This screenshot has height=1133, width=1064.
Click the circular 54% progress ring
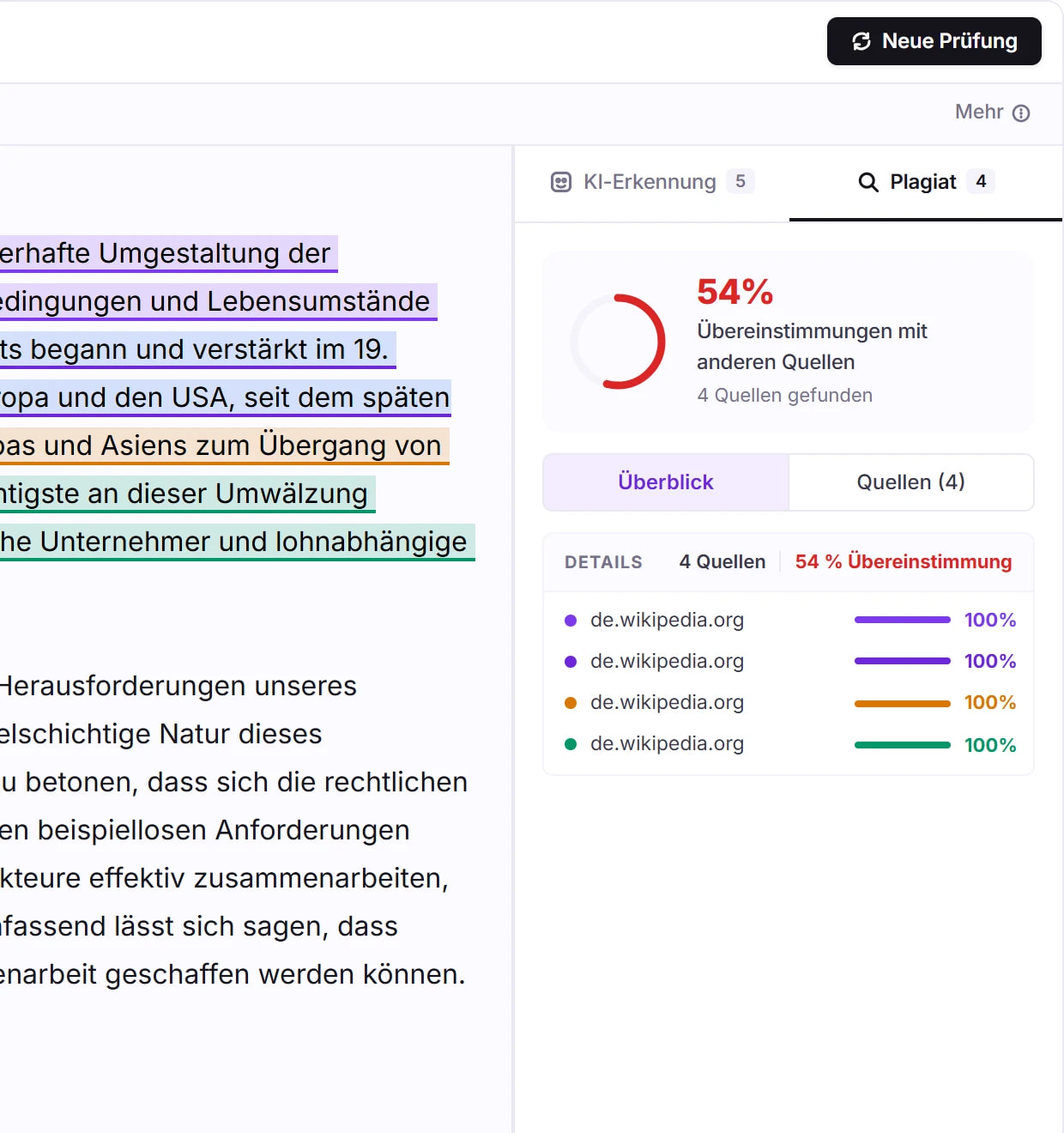pos(618,342)
